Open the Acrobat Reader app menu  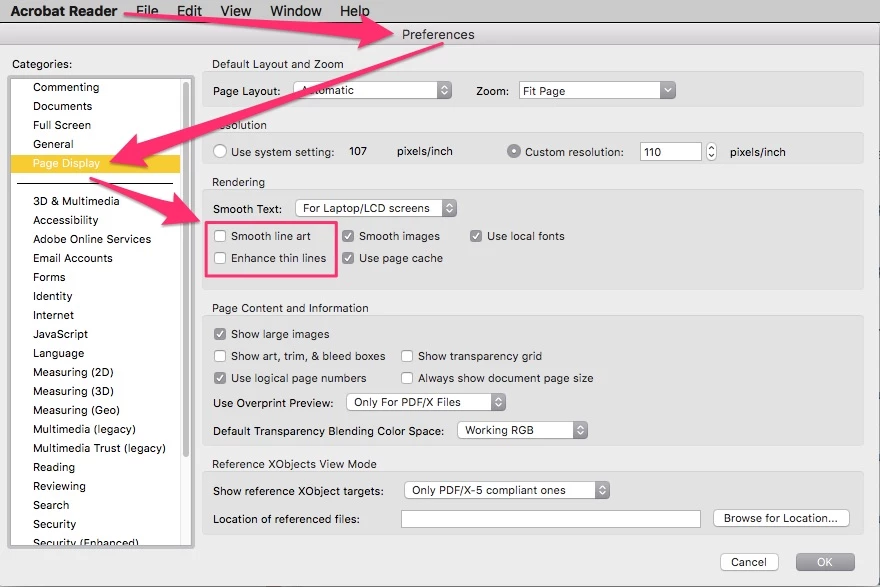[x=63, y=11]
